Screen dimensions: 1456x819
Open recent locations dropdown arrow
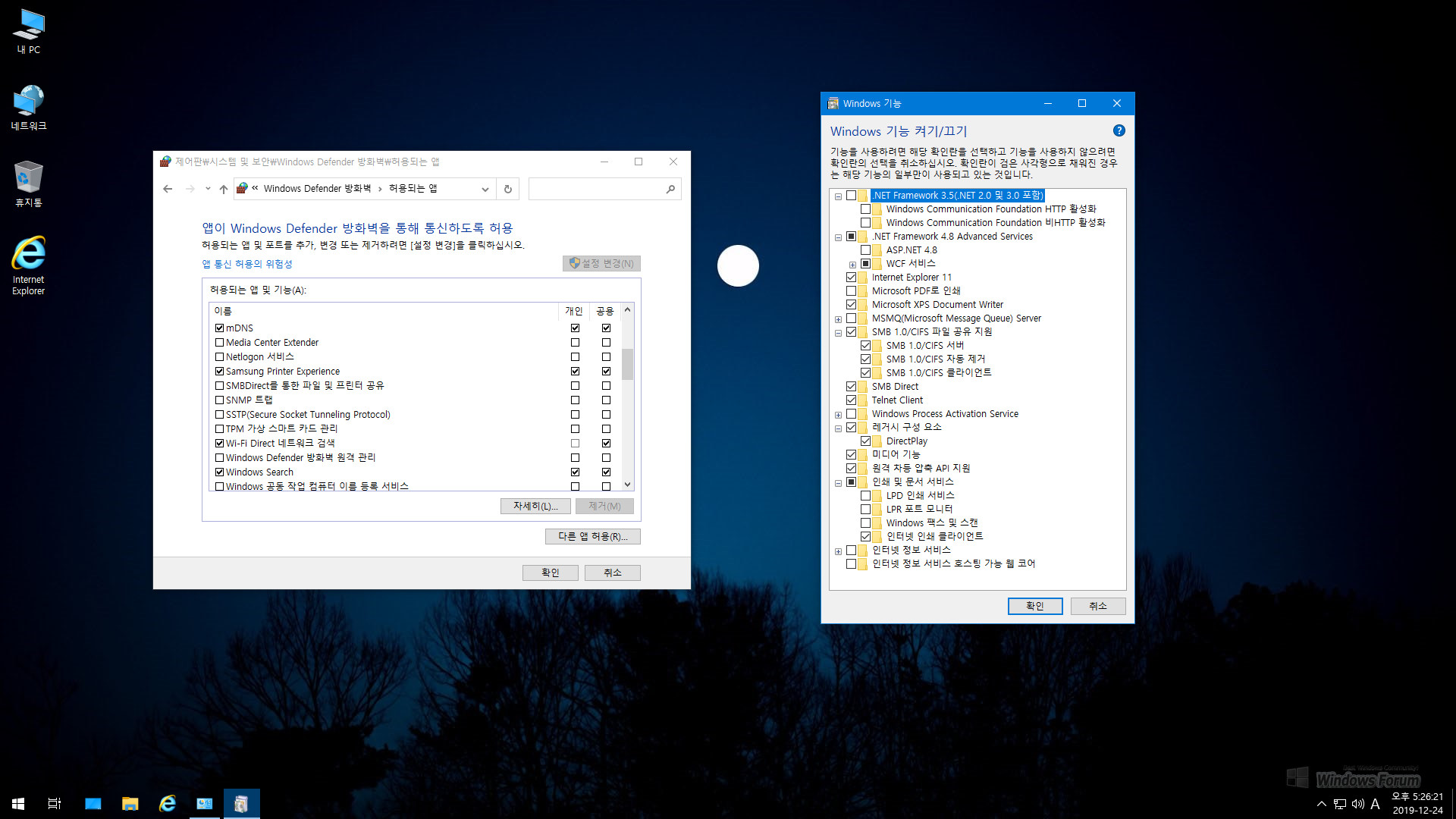(208, 189)
